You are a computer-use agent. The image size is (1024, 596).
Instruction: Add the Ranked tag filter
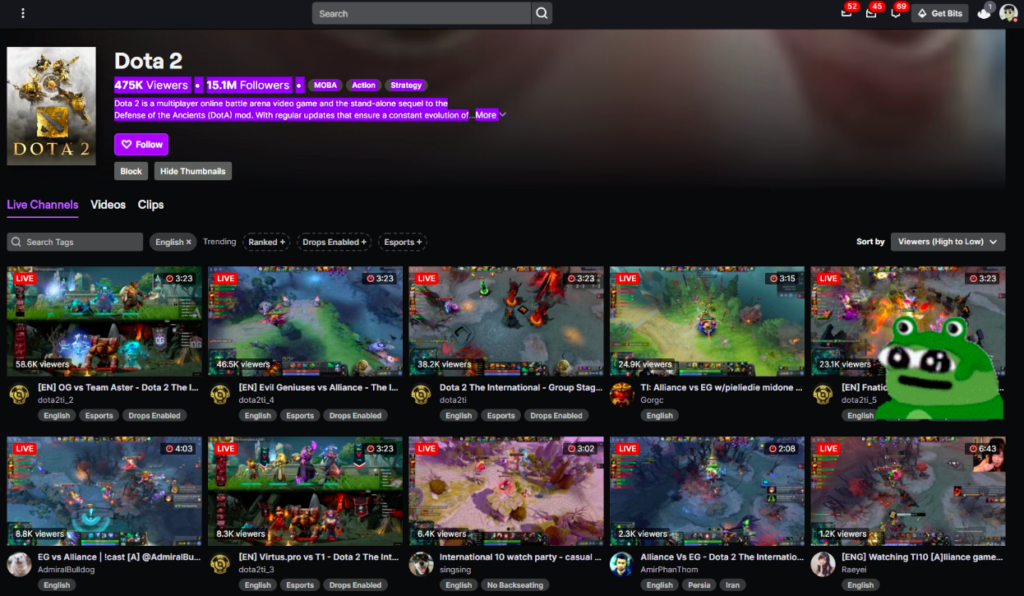pos(267,242)
